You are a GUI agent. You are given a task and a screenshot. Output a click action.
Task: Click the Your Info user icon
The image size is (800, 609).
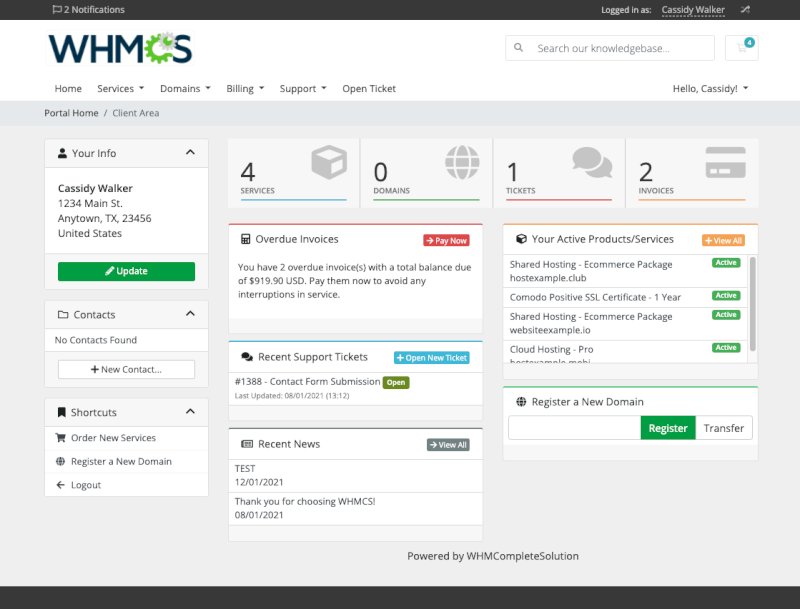62,153
